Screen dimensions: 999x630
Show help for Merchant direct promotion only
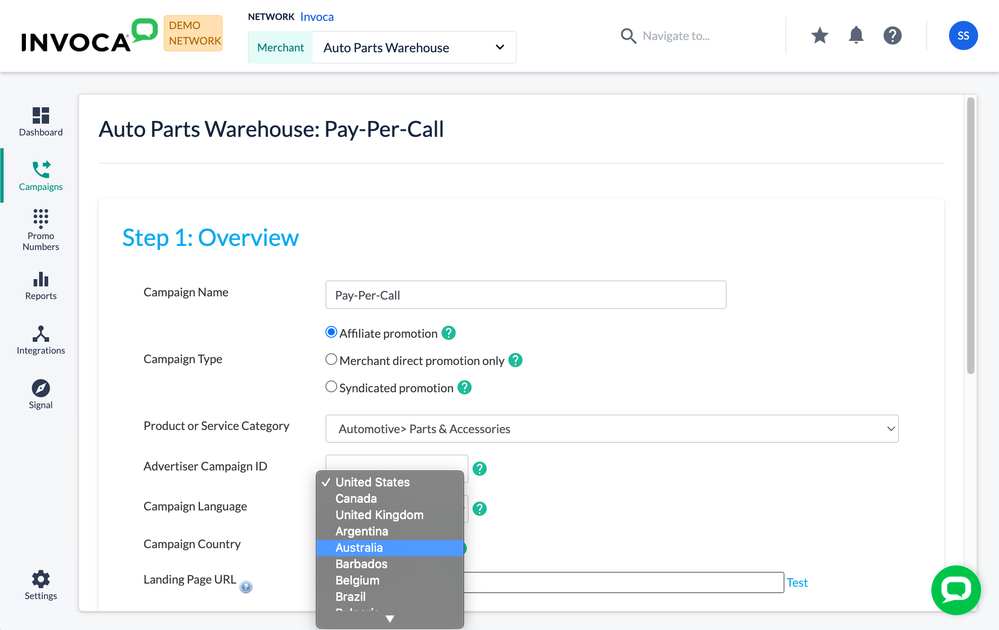pyautogui.click(x=515, y=361)
